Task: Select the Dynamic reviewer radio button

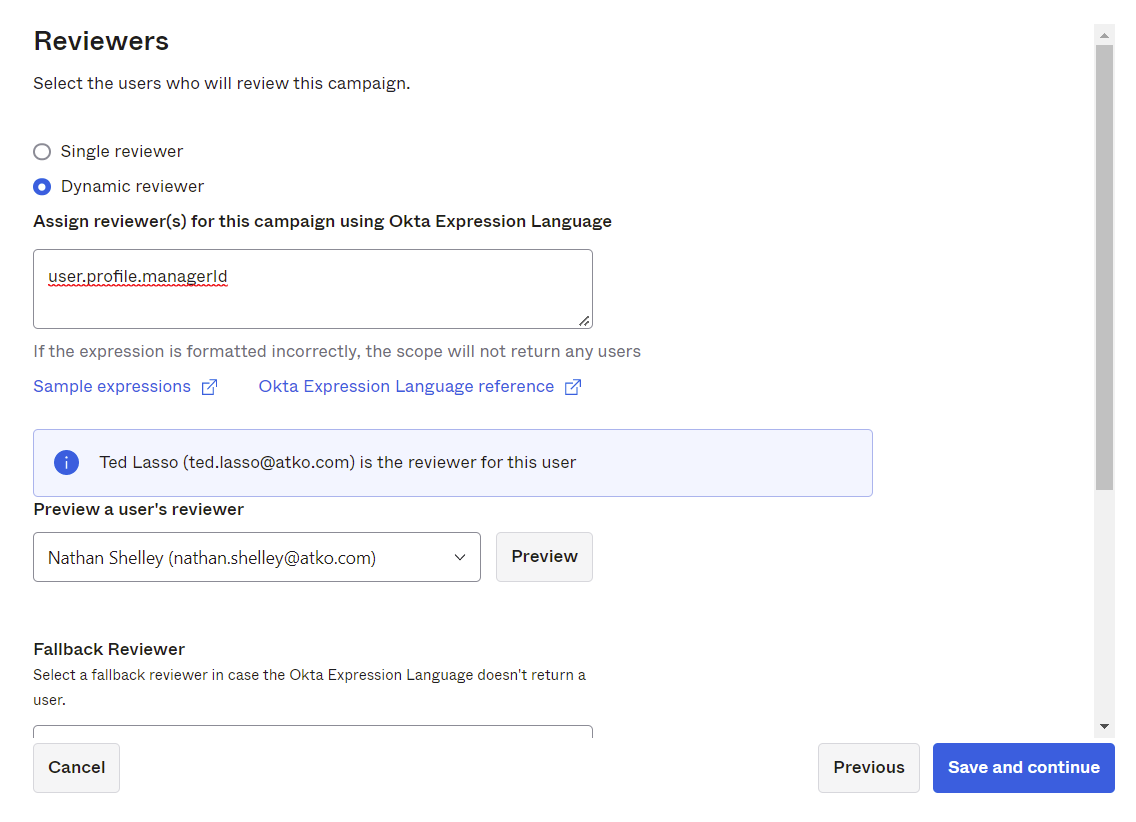Action: (x=42, y=187)
